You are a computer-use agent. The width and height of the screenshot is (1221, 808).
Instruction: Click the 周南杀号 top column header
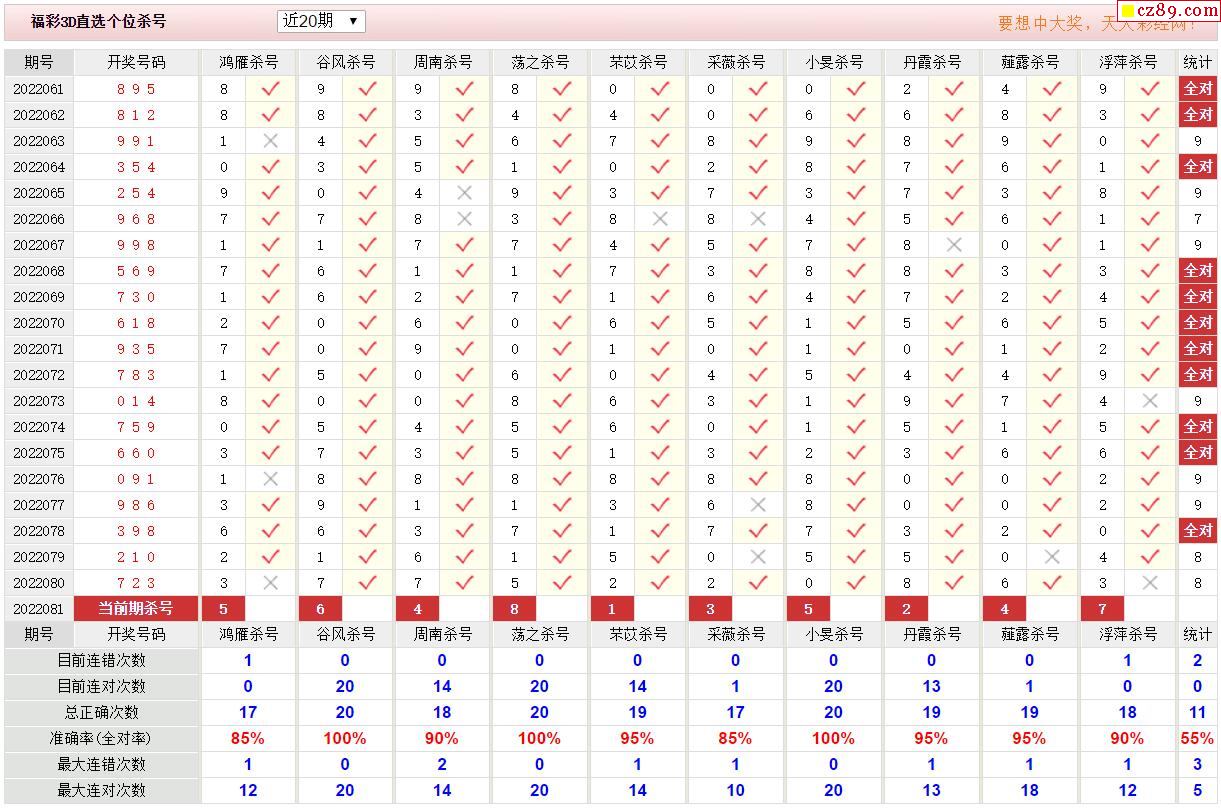tap(443, 62)
